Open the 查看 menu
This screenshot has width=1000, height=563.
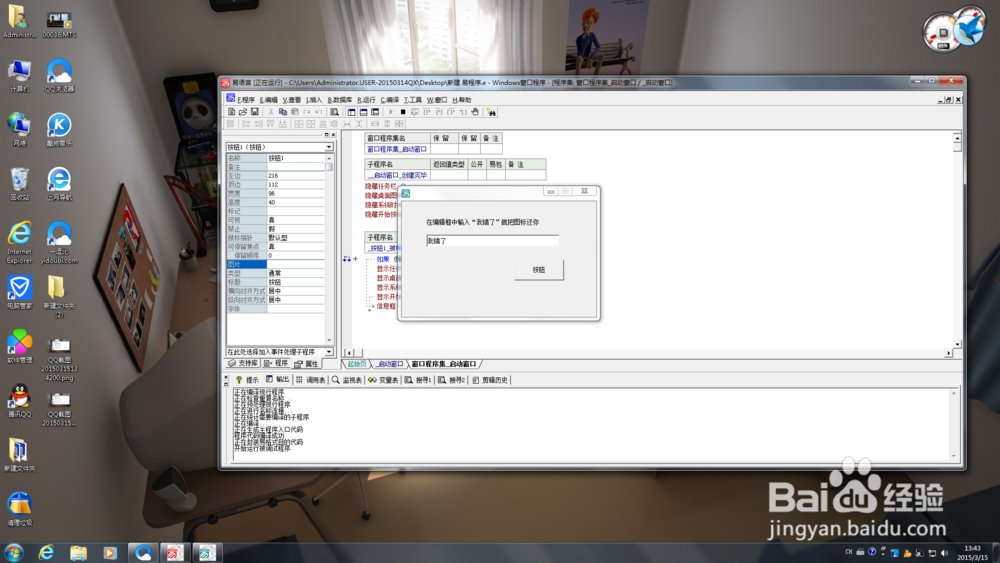tap(291, 99)
